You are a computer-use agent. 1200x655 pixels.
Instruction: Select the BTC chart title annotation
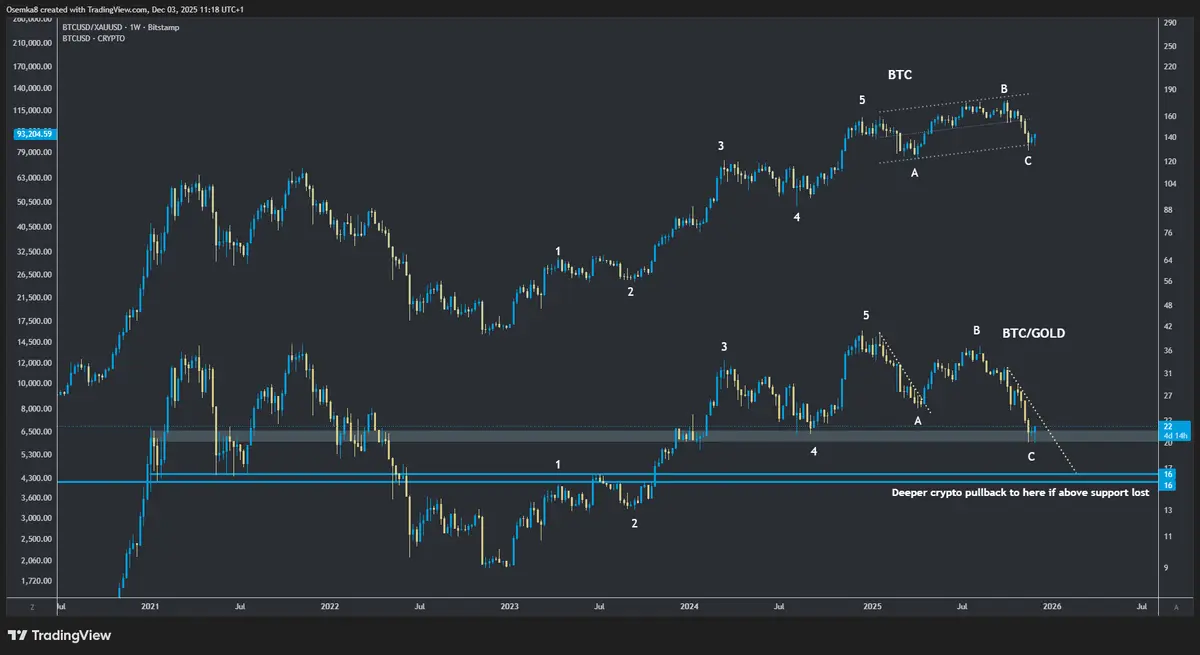tap(900, 75)
